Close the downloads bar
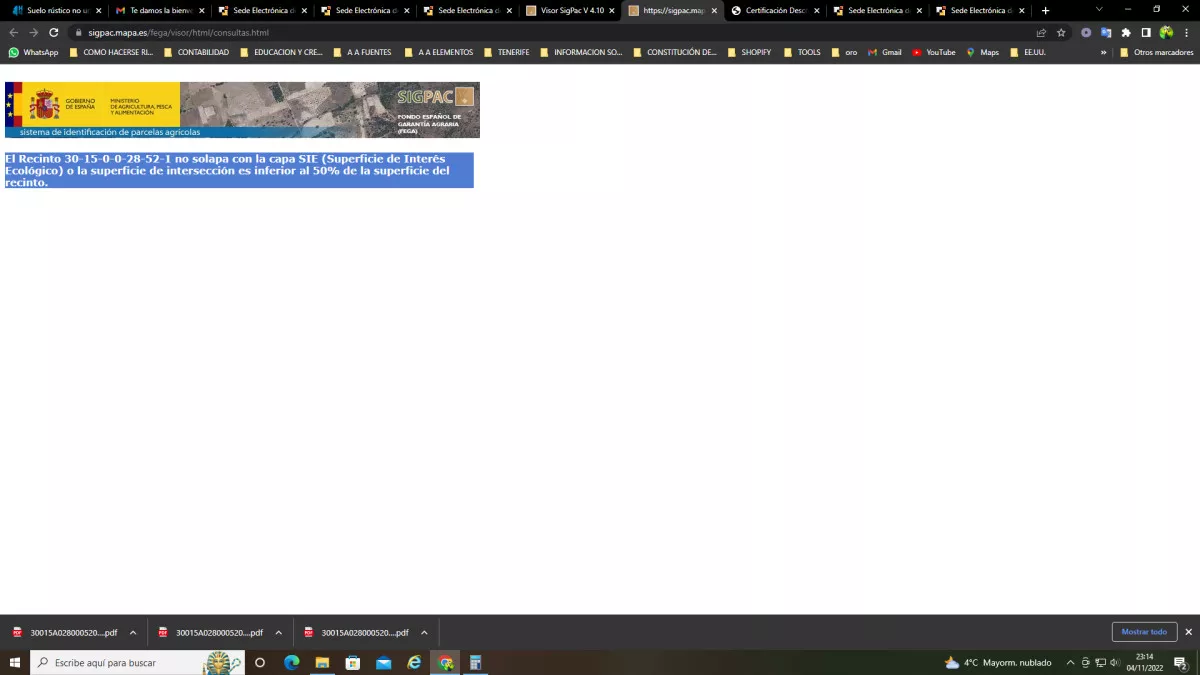Image resolution: width=1200 pixels, height=675 pixels. point(1188,632)
